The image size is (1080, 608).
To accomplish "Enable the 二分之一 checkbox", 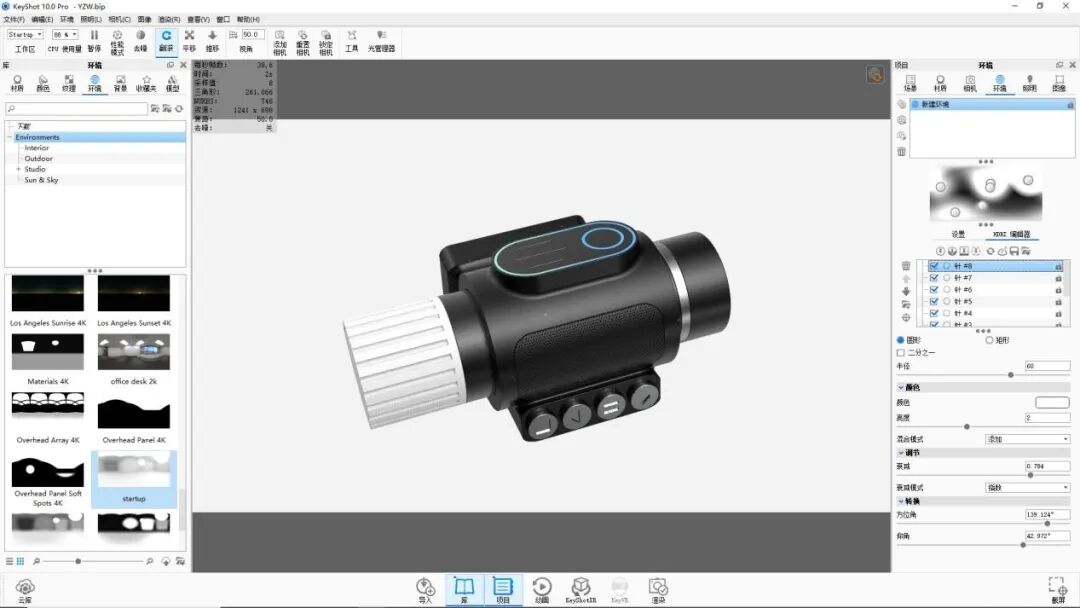I will click(899, 353).
